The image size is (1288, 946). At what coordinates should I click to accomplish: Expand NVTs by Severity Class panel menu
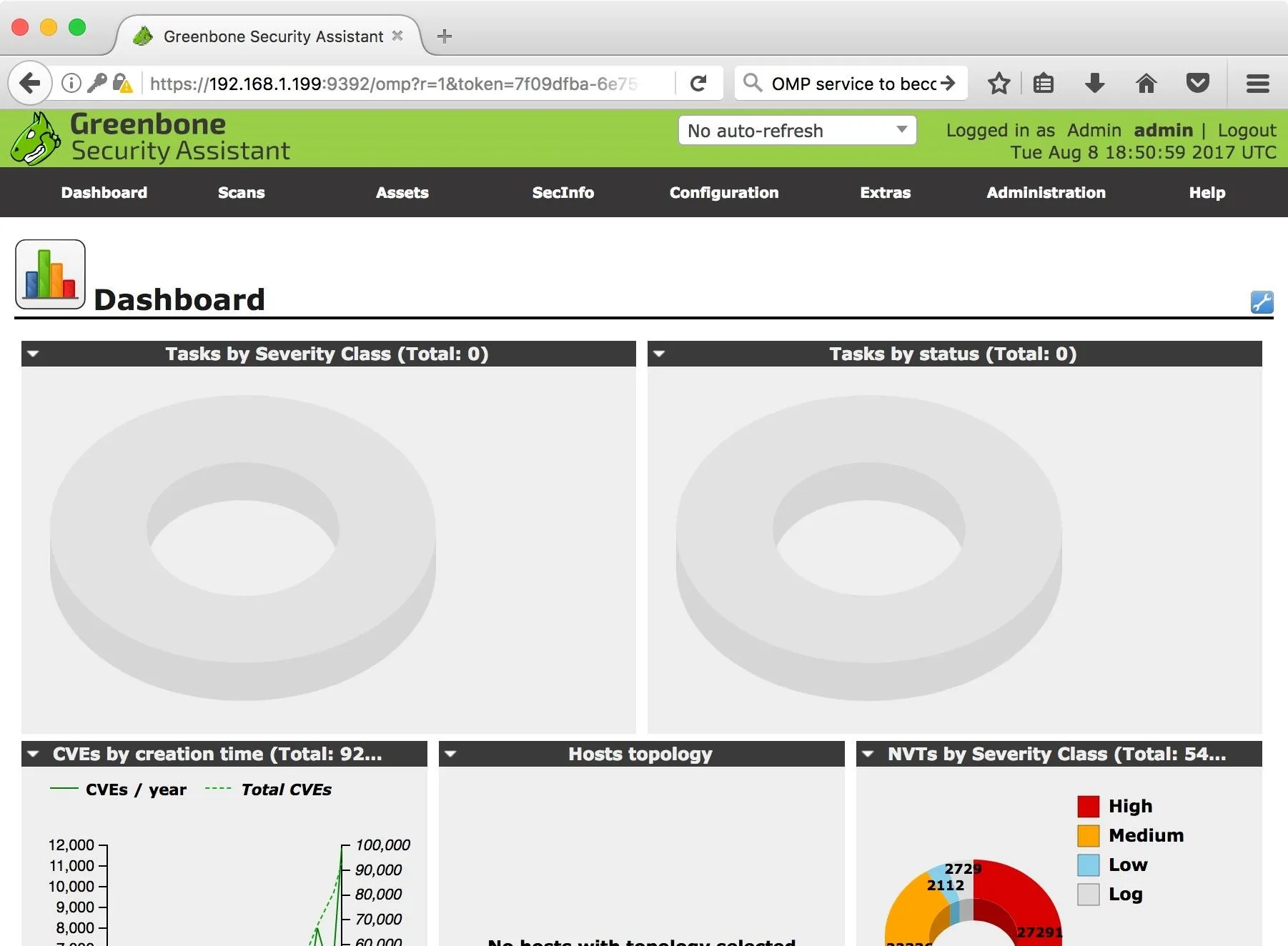(868, 754)
